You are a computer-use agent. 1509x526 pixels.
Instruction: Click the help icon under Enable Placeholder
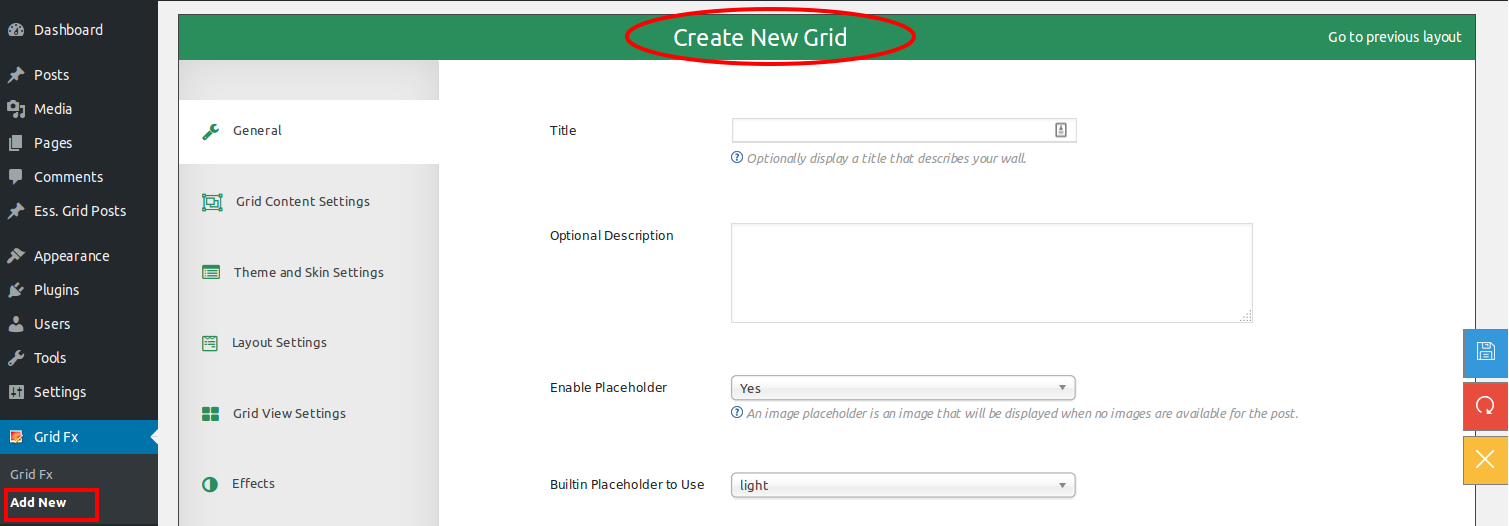[737, 413]
